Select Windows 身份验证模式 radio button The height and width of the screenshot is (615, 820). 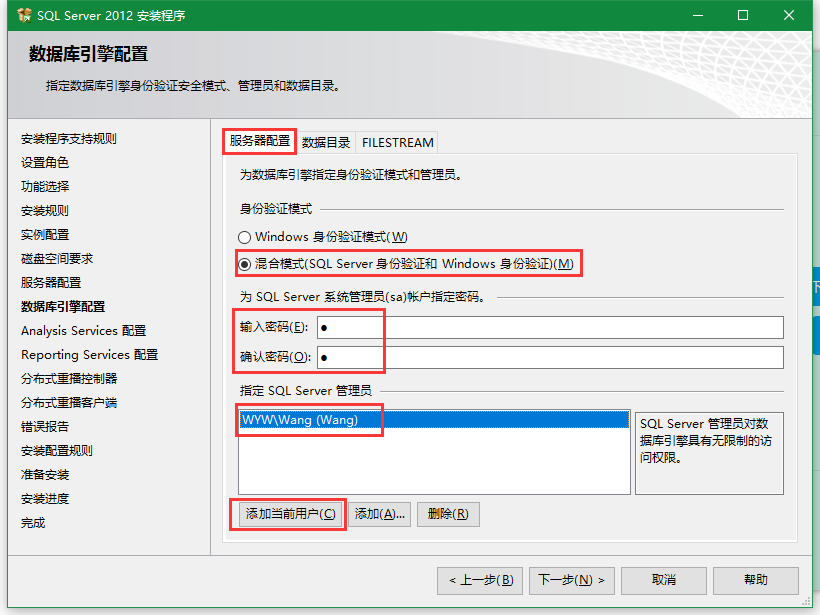tap(244, 237)
